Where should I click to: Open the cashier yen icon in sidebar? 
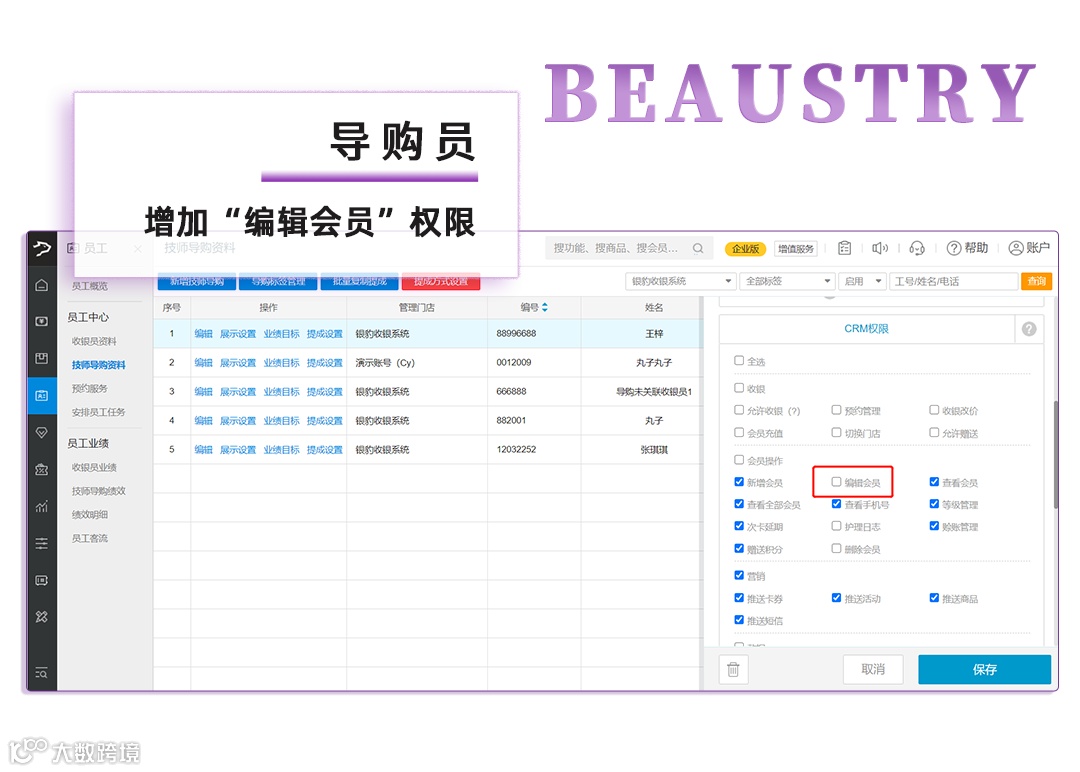click(41, 322)
